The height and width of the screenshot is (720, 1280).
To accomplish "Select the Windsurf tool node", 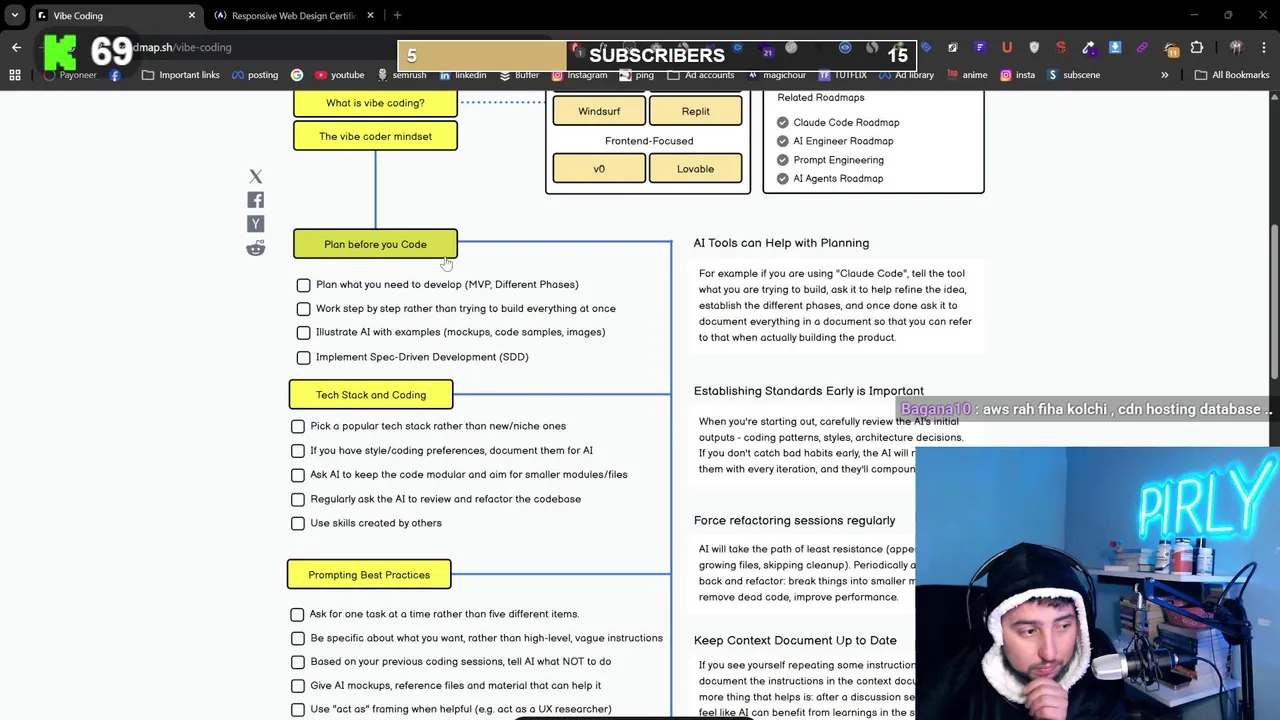I will pyautogui.click(x=599, y=111).
